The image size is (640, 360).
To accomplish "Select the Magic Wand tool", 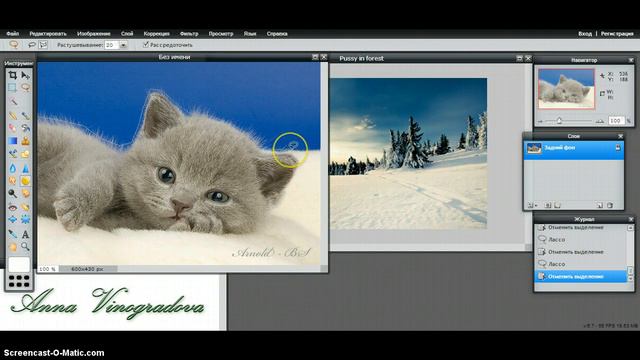I will pyautogui.click(x=13, y=101).
